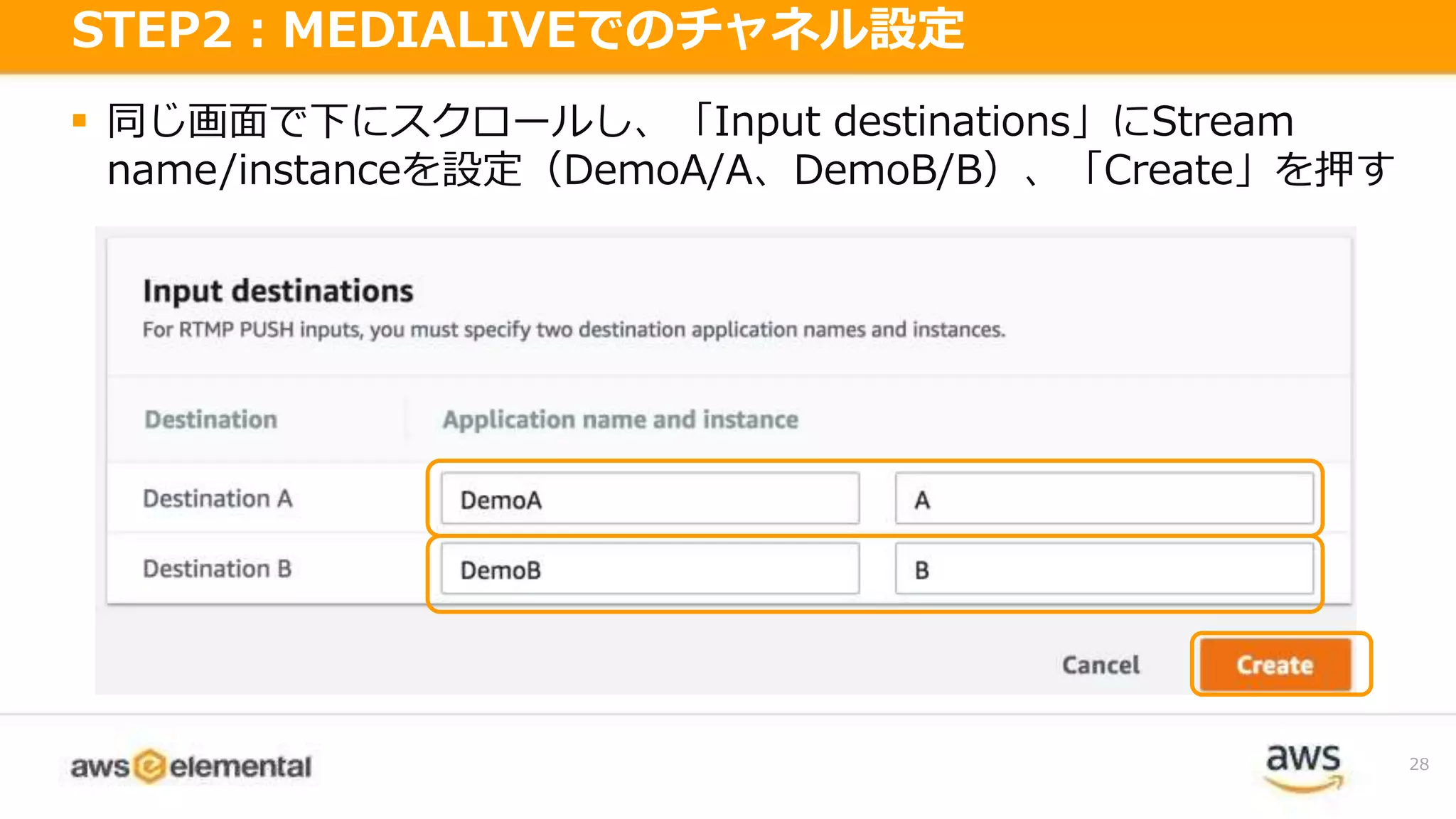Click the 'Input destinations' heading

(x=278, y=291)
